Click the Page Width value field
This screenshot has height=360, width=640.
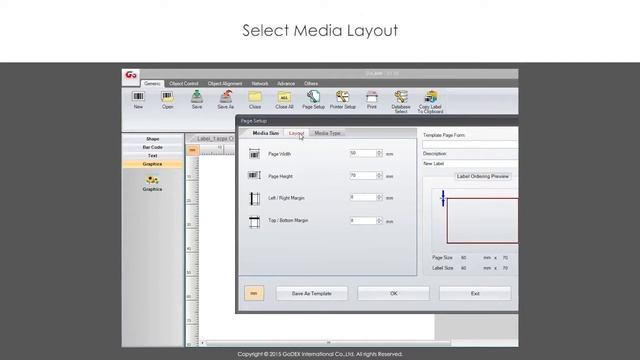tap(363, 153)
